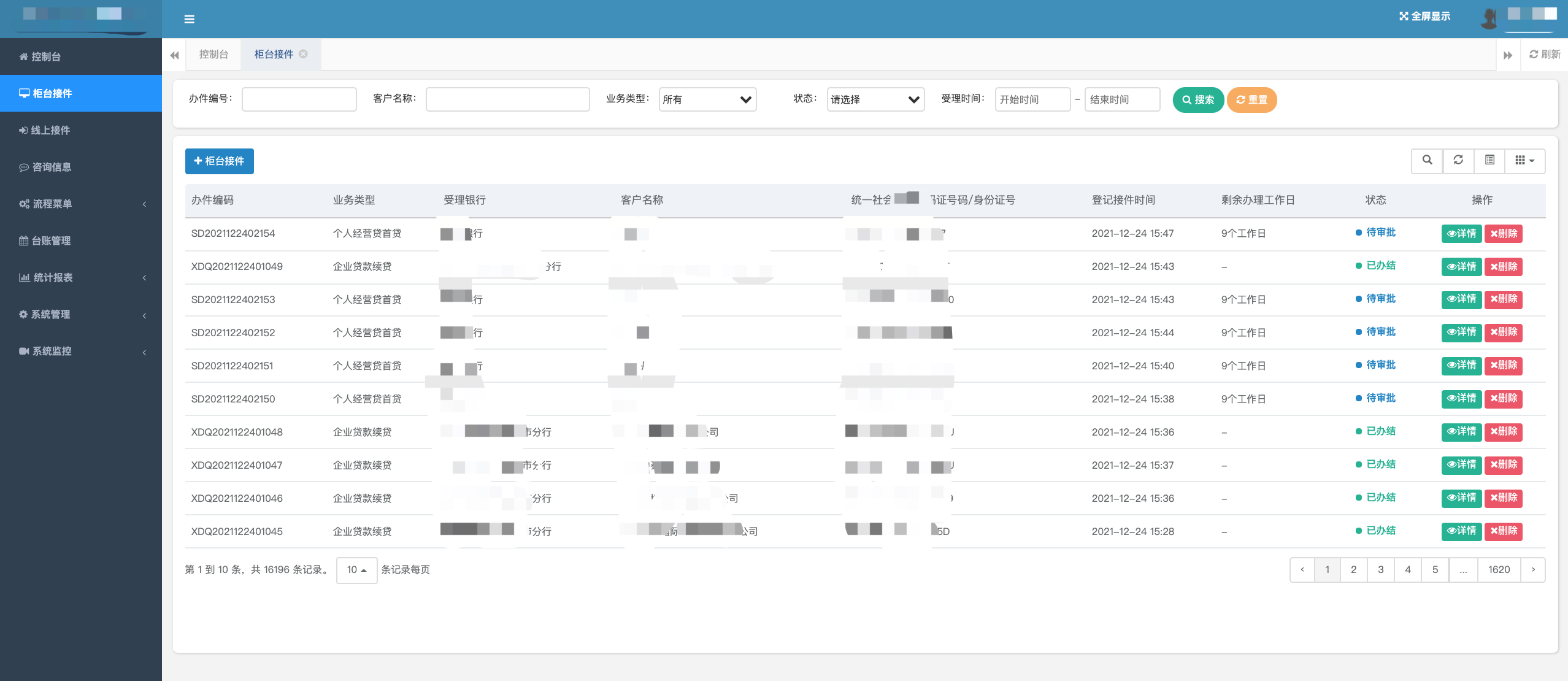Open the 状态 dropdown

coord(875,99)
